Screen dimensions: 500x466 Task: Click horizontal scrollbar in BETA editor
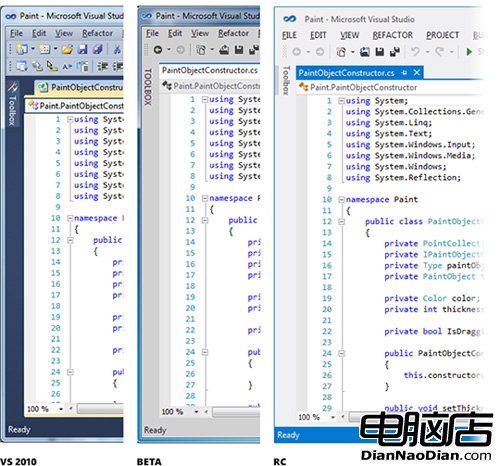(236, 412)
